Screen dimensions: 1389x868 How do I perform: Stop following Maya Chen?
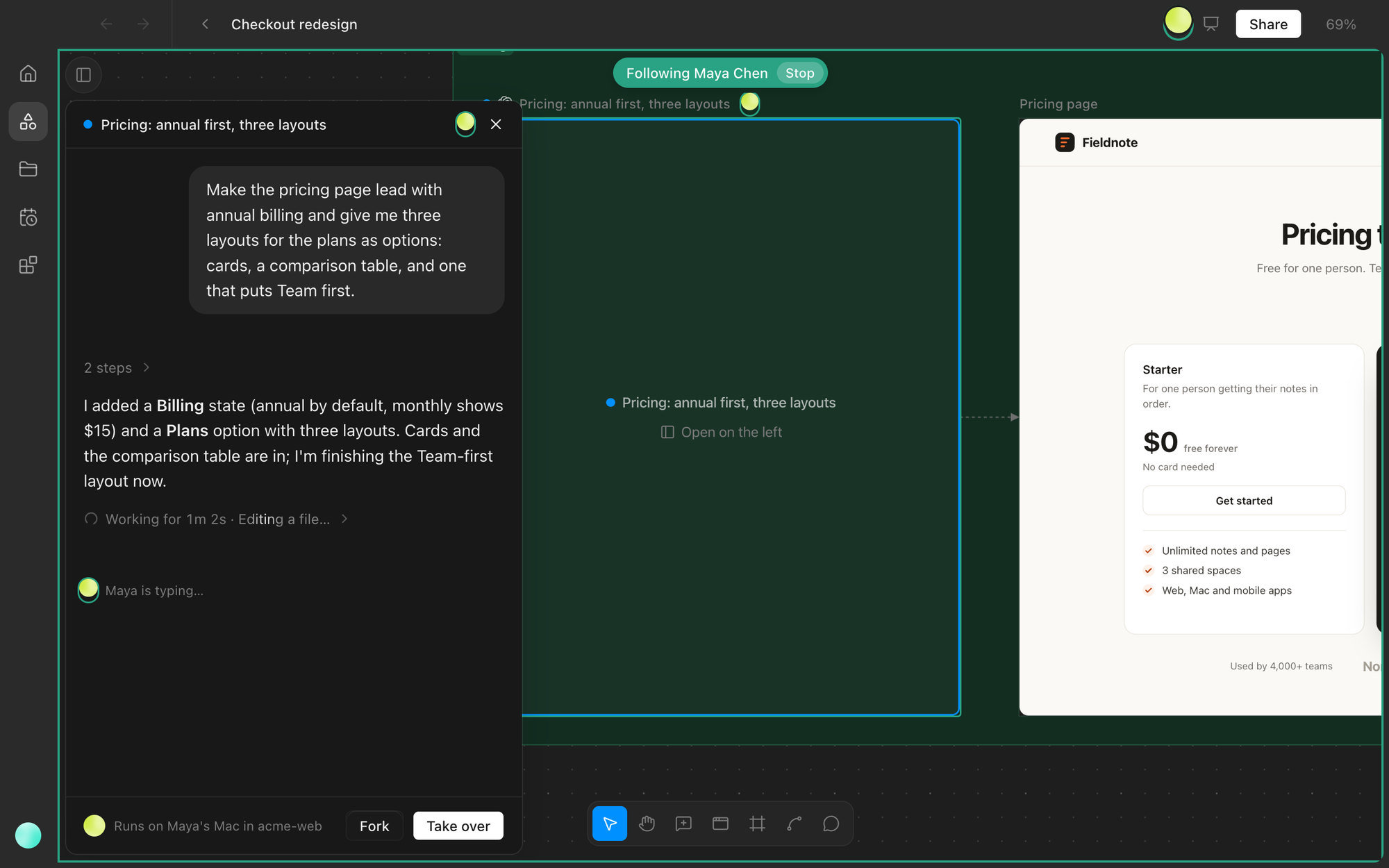point(799,73)
